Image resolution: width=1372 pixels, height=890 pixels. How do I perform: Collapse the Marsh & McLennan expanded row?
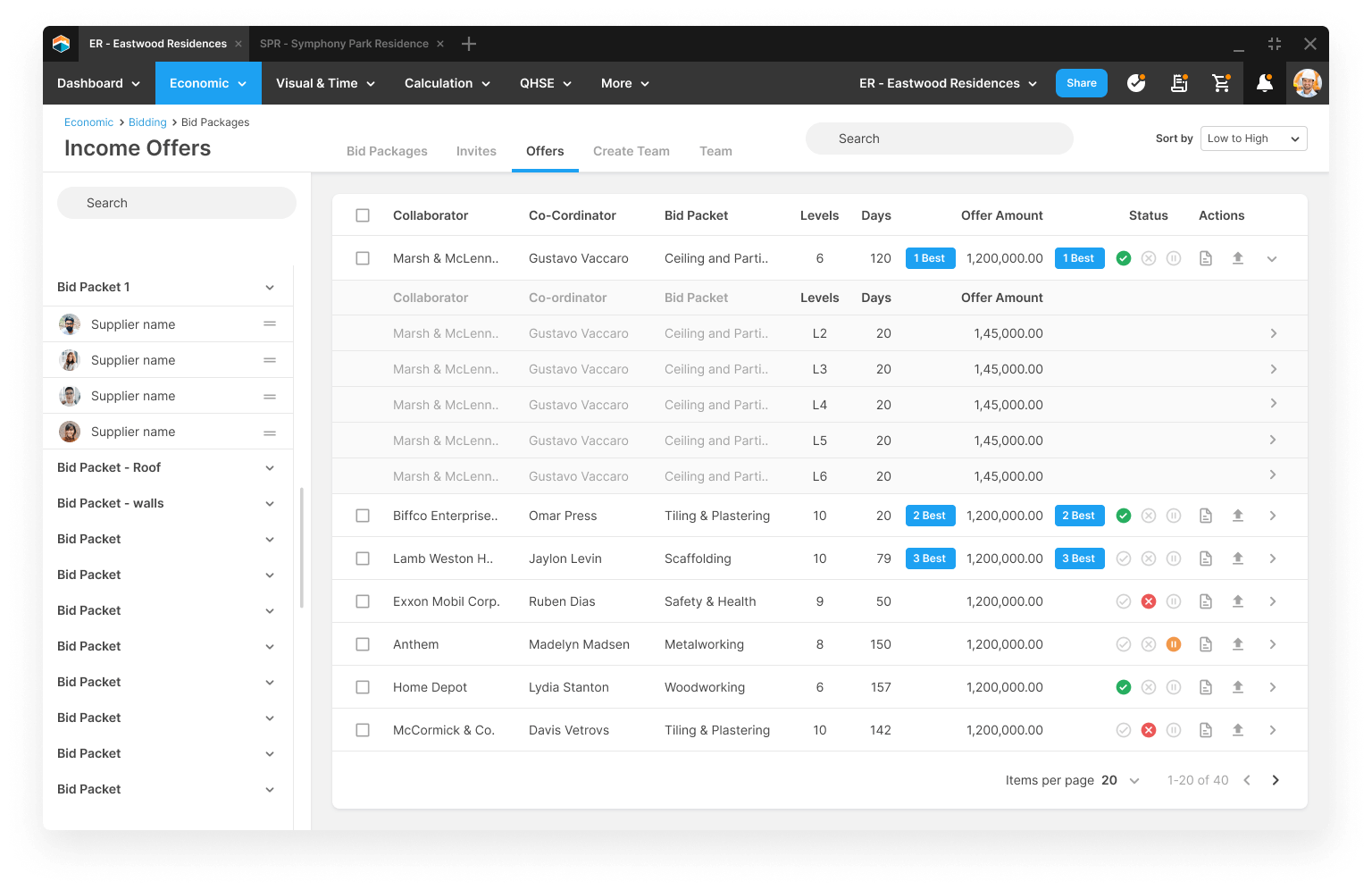click(x=1272, y=258)
